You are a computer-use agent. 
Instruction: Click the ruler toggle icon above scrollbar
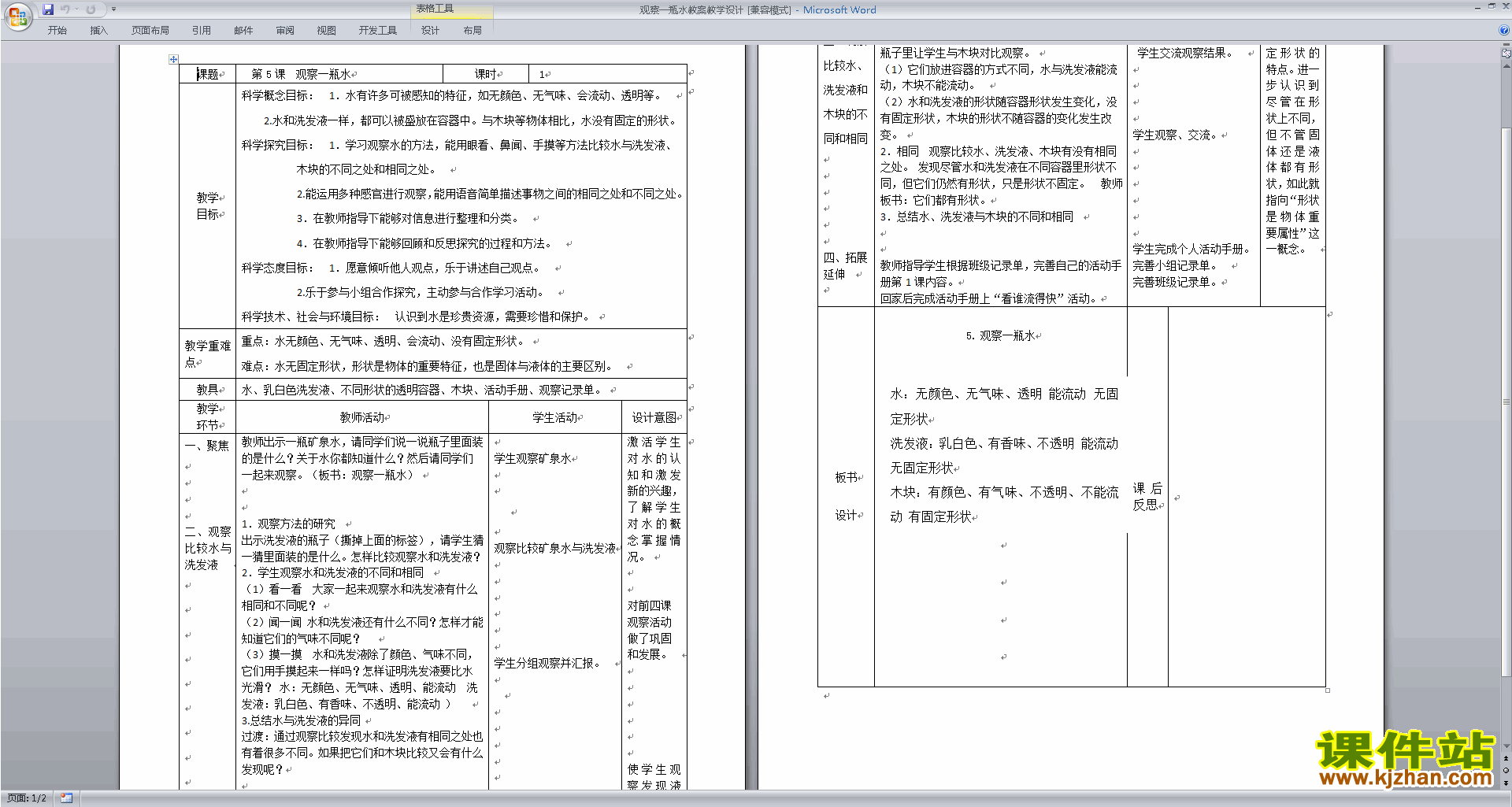coord(1506,54)
